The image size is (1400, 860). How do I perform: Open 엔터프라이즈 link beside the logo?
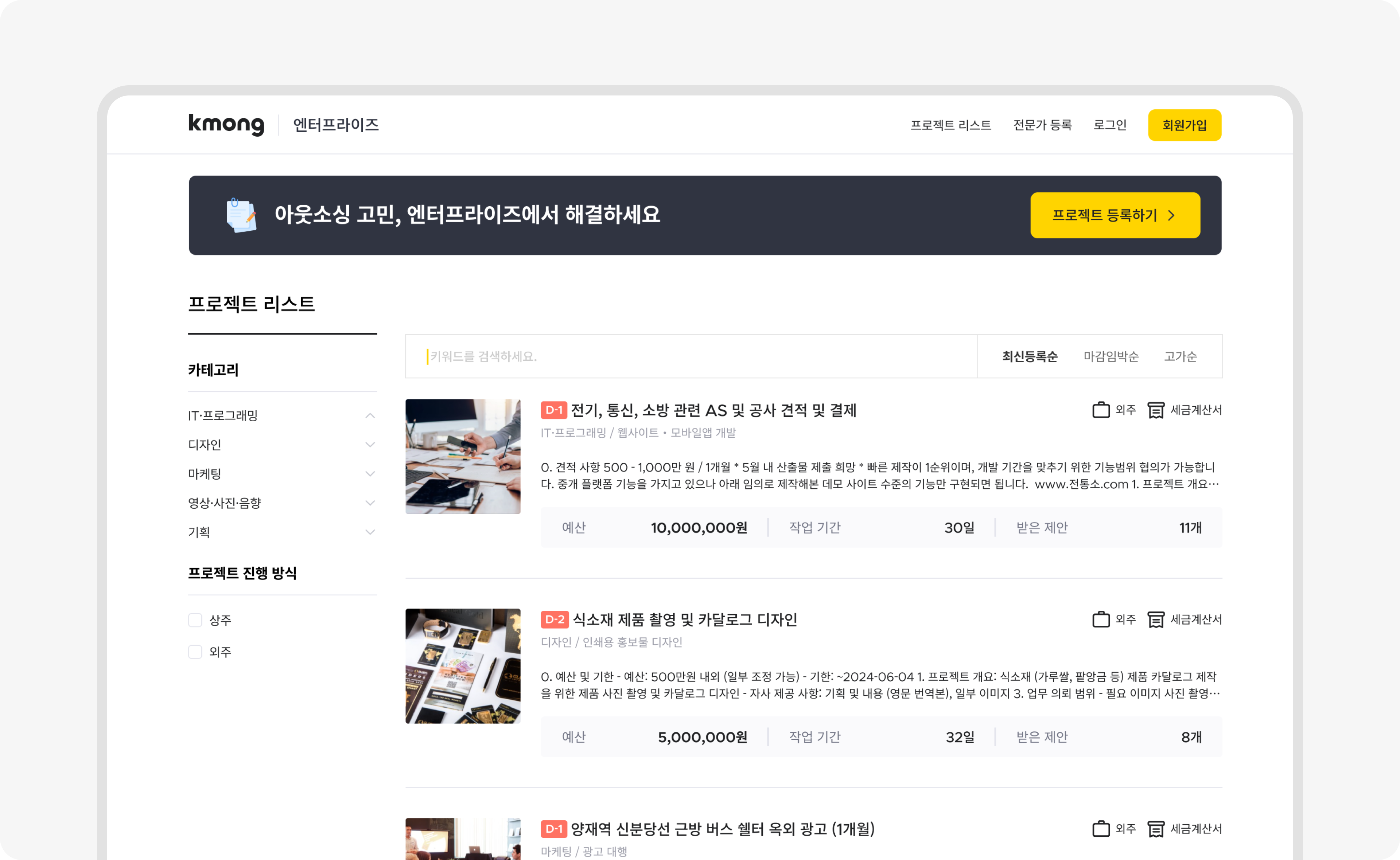[336, 125]
